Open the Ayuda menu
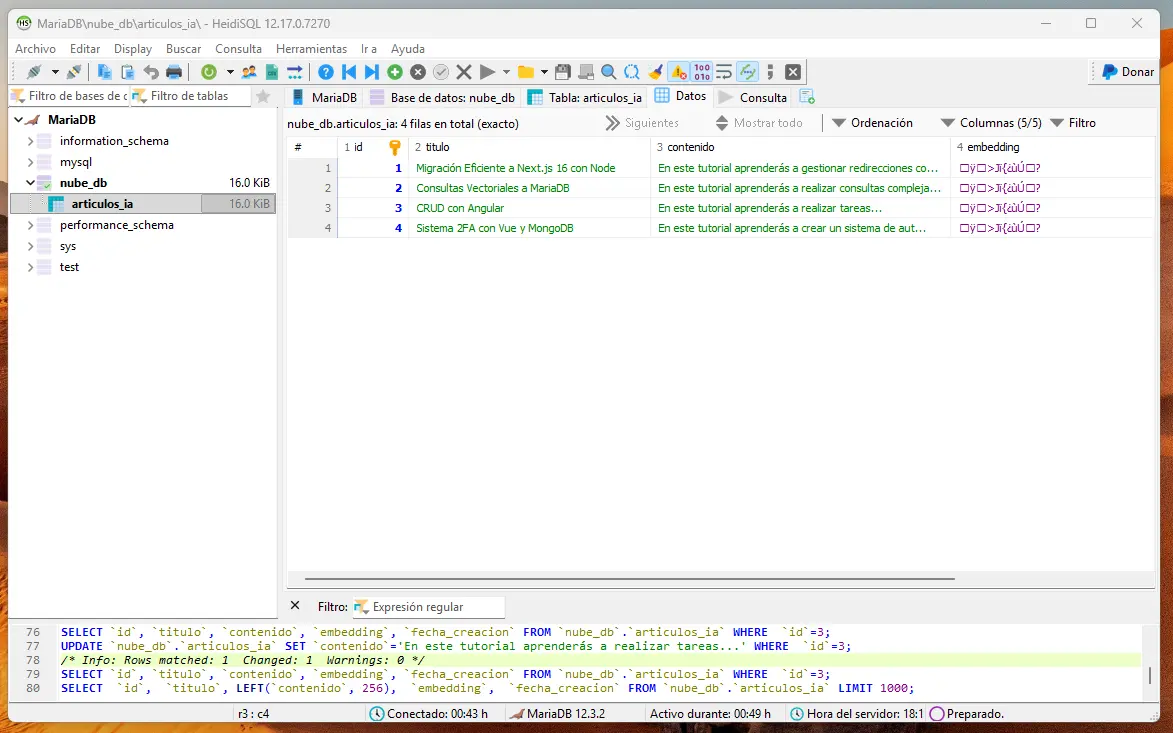 coord(408,49)
